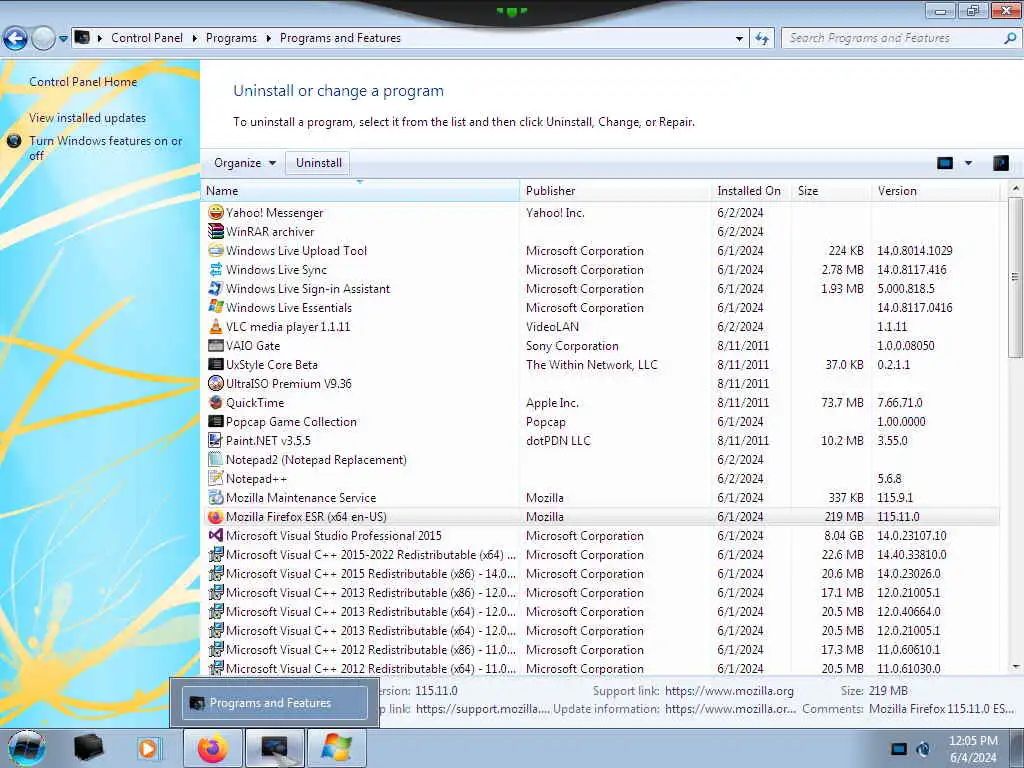Viewport: 1024px width, 768px height.
Task: Click the Back navigation arrow
Action: click(16, 39)
